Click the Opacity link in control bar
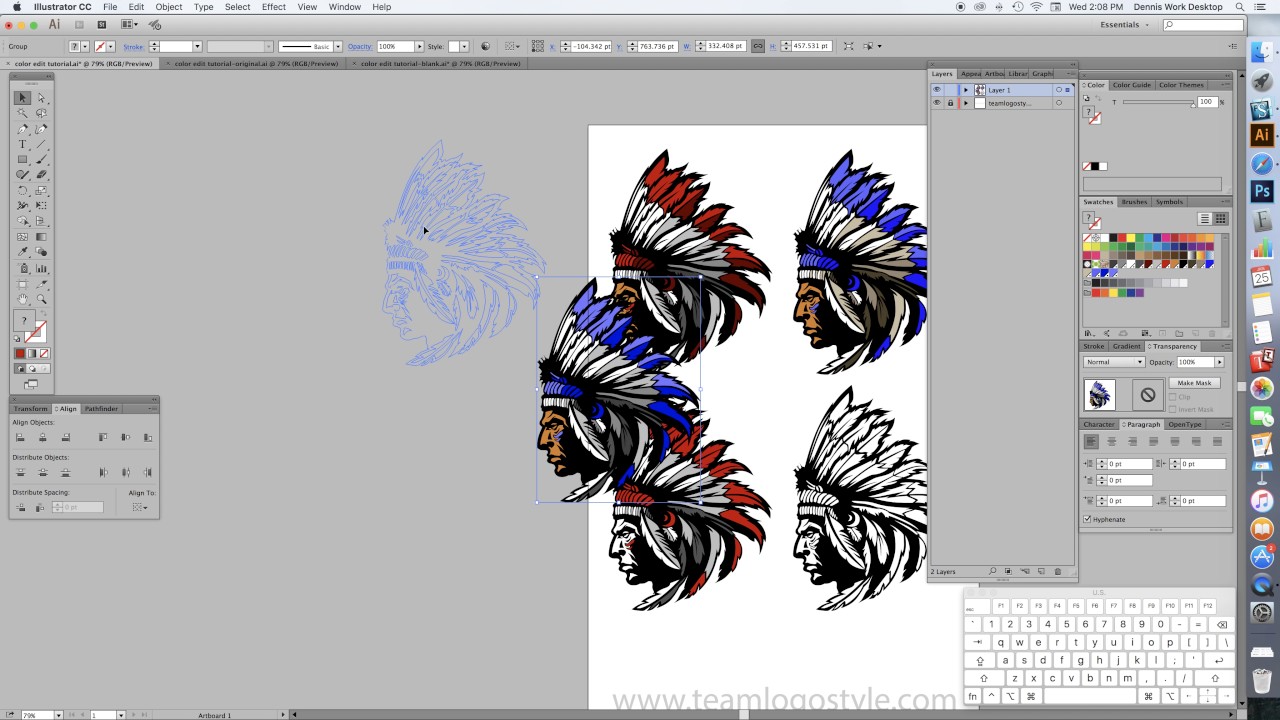 click(360, 46)
